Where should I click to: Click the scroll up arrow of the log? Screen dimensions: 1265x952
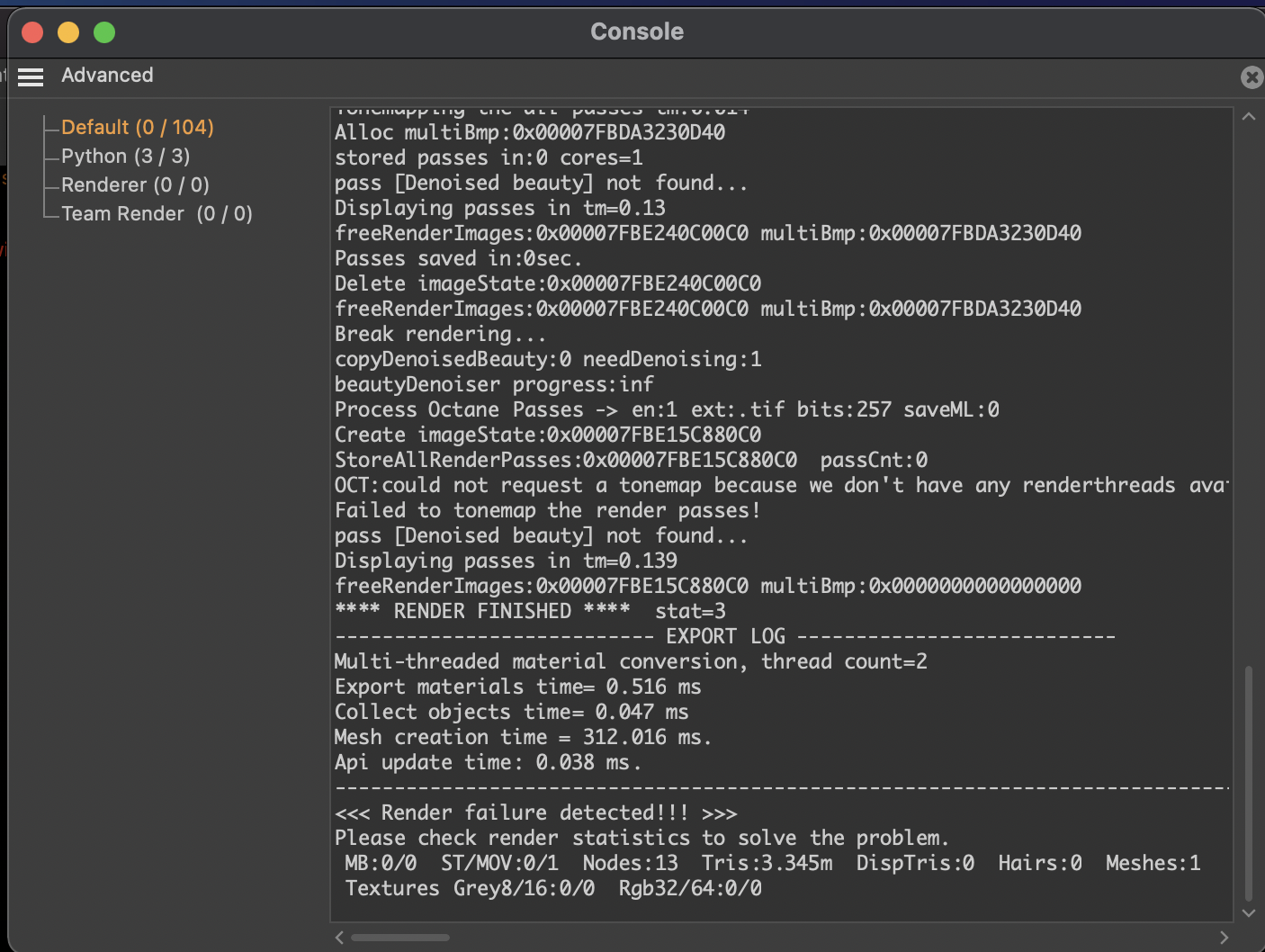(x=1249, y=117)
